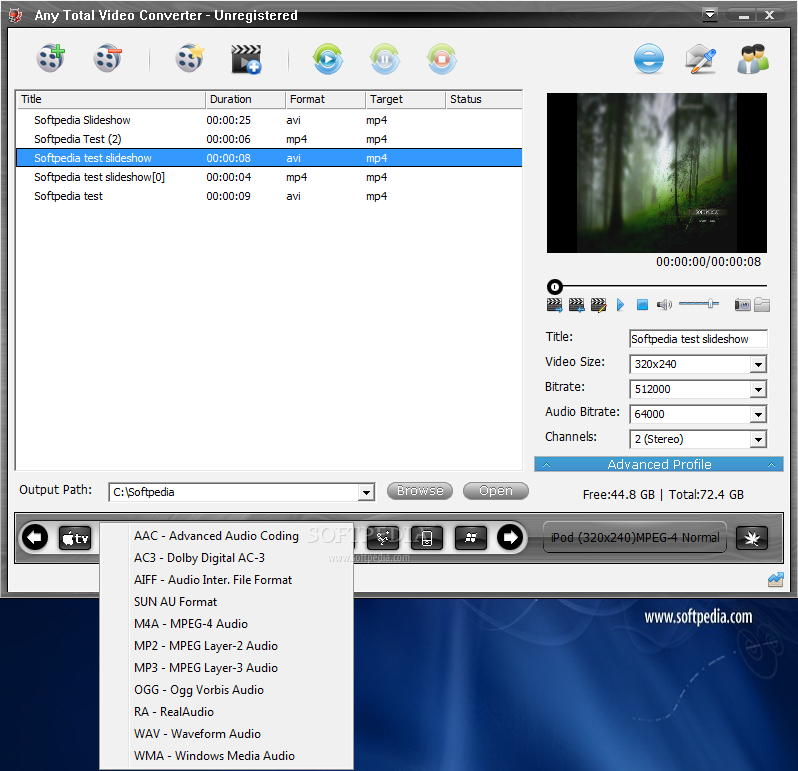This screenshot has height=771, width=798.
Task: Open the title bar dropdown arrow button
Action: [x=710, y=15]
